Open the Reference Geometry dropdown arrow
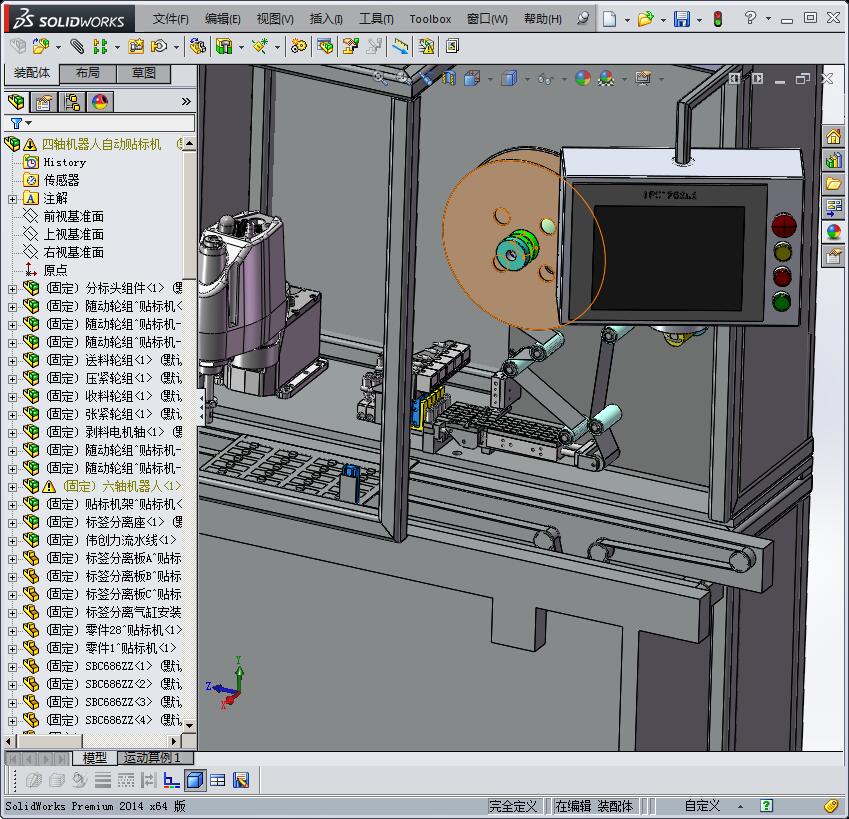 277,48
